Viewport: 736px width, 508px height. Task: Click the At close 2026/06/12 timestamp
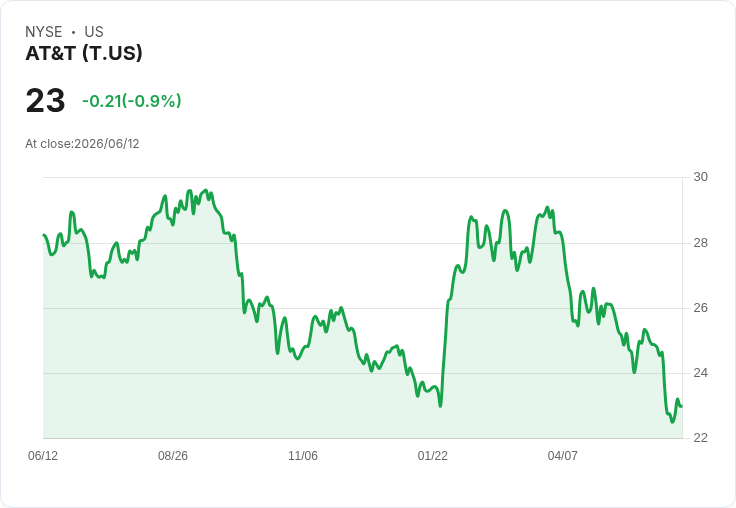(82, 144)
